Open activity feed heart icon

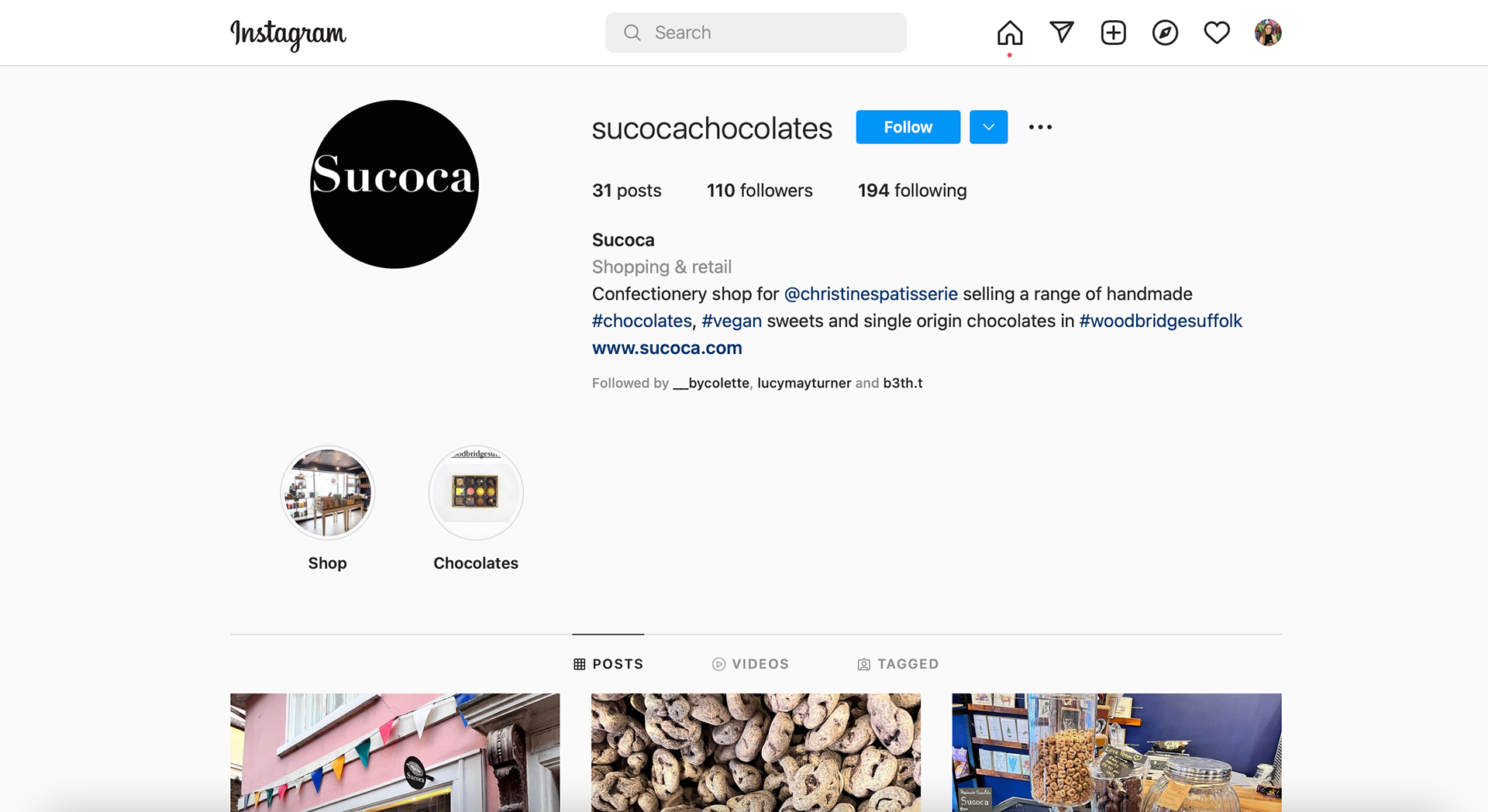1217,33
